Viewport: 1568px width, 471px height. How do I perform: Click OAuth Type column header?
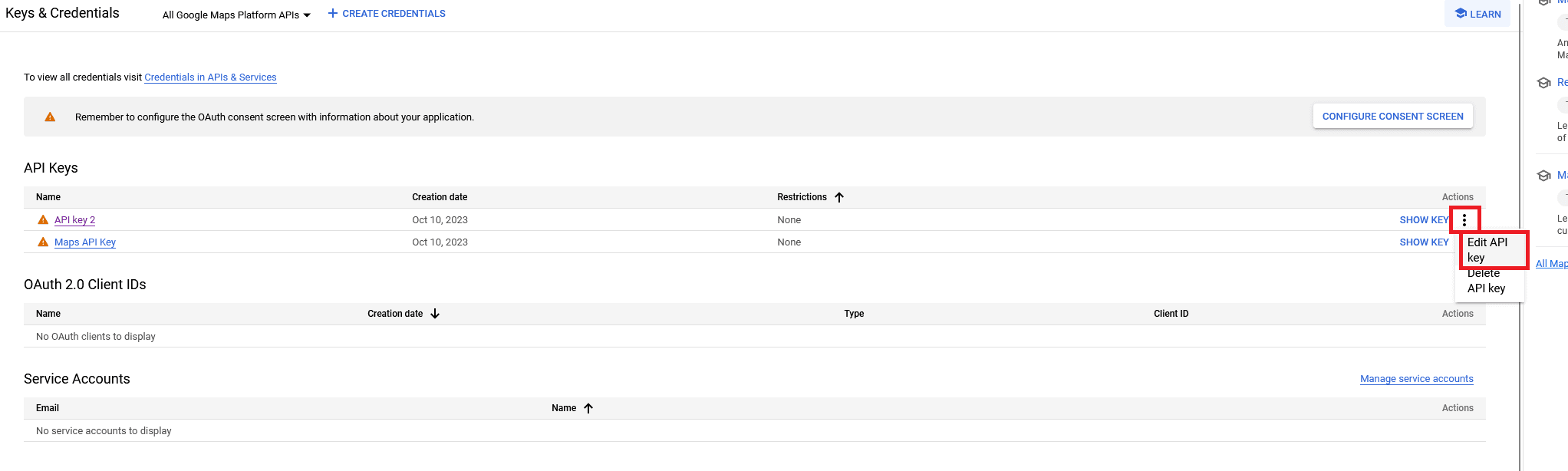click(x=854, y=314)
